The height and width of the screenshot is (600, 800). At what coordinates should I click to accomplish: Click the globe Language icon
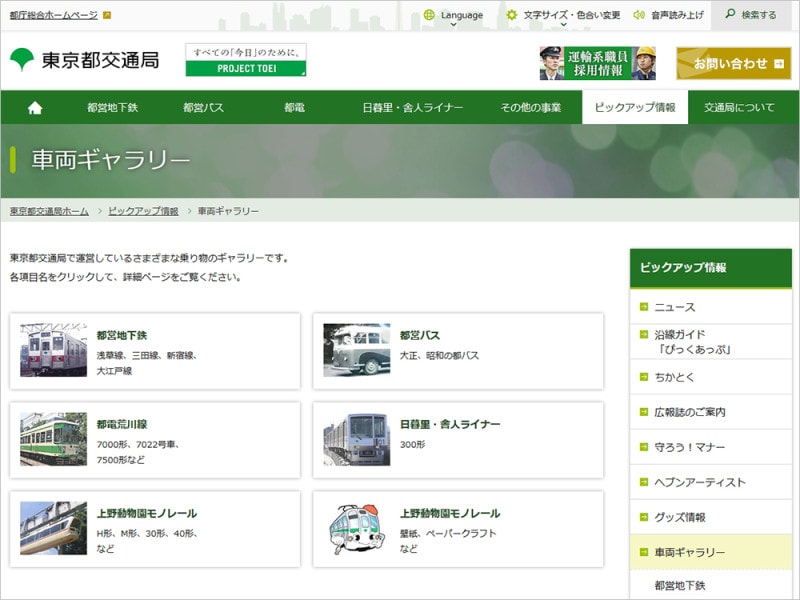click(429, 15)
